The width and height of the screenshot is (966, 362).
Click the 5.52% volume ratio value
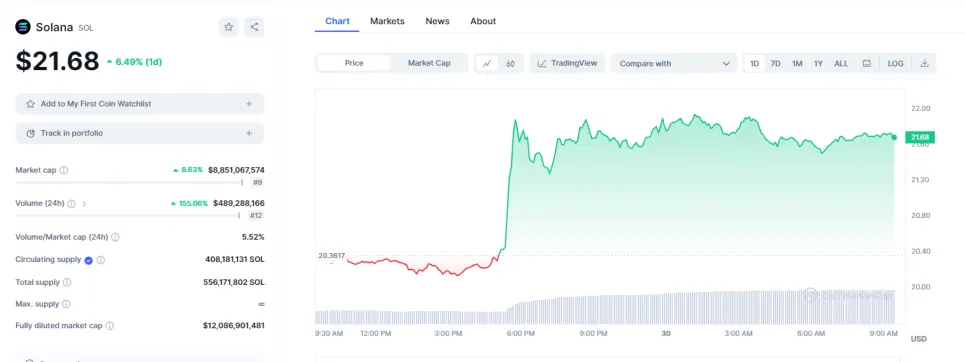pos(253,237)
